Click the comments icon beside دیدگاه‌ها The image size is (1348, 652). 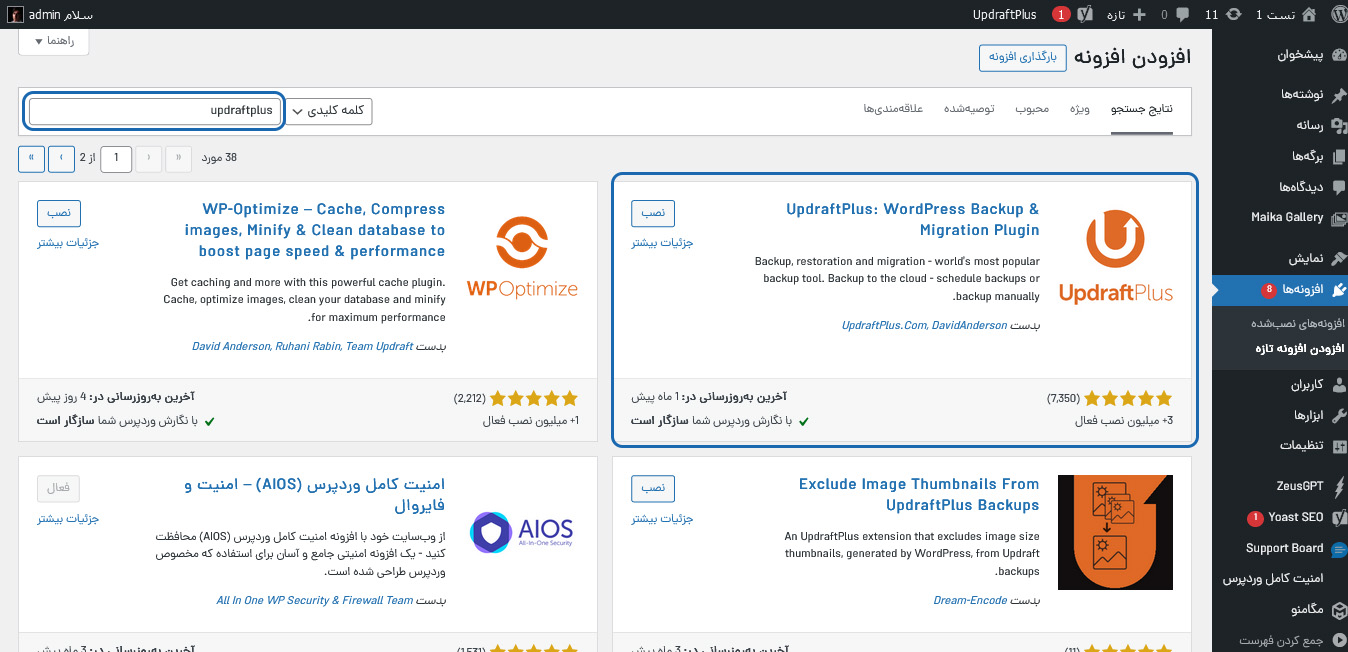[x=1338, y=187]
